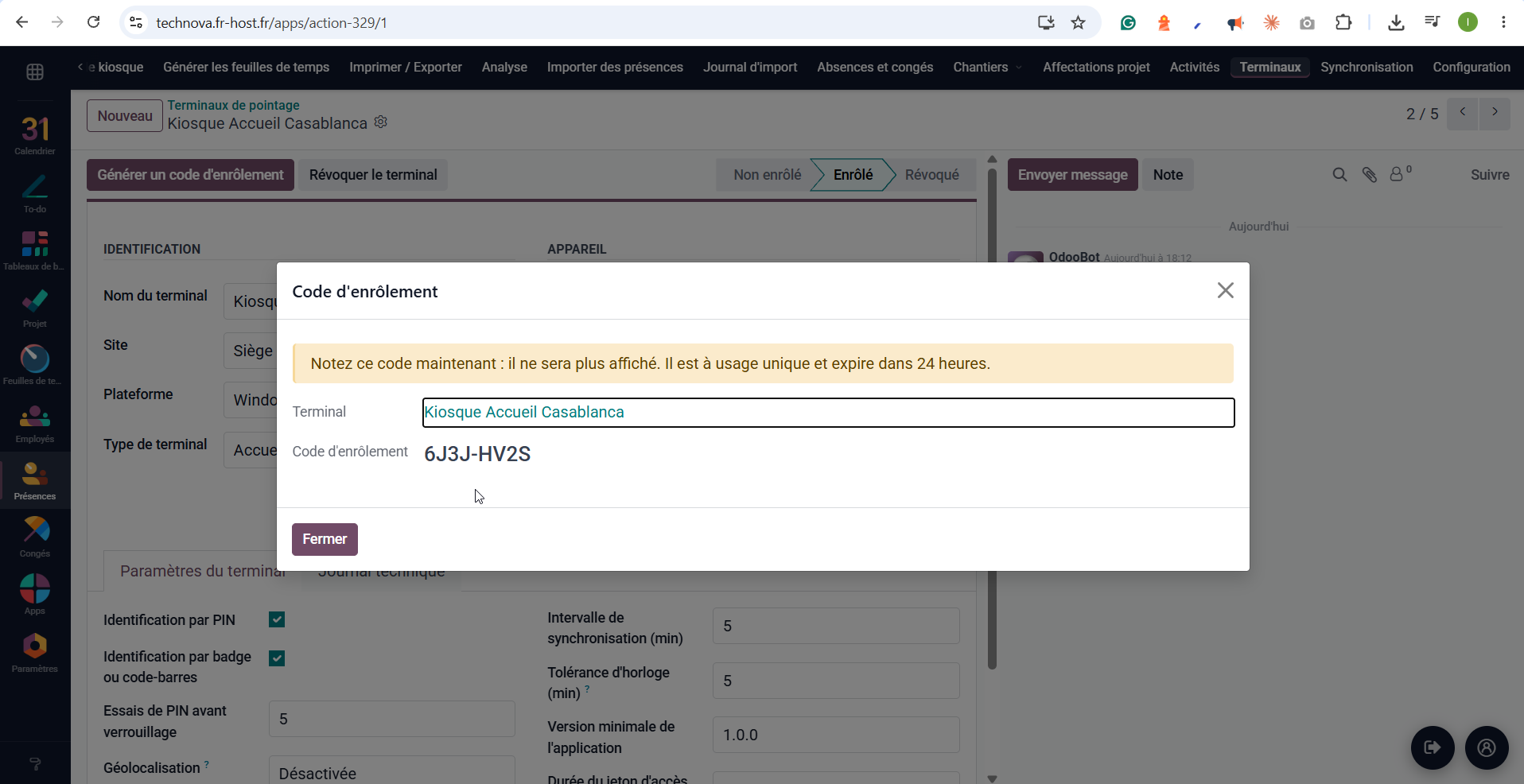
Task: Open Importer des présences menu
Action: pyautogui.click(x=615, y=68)
